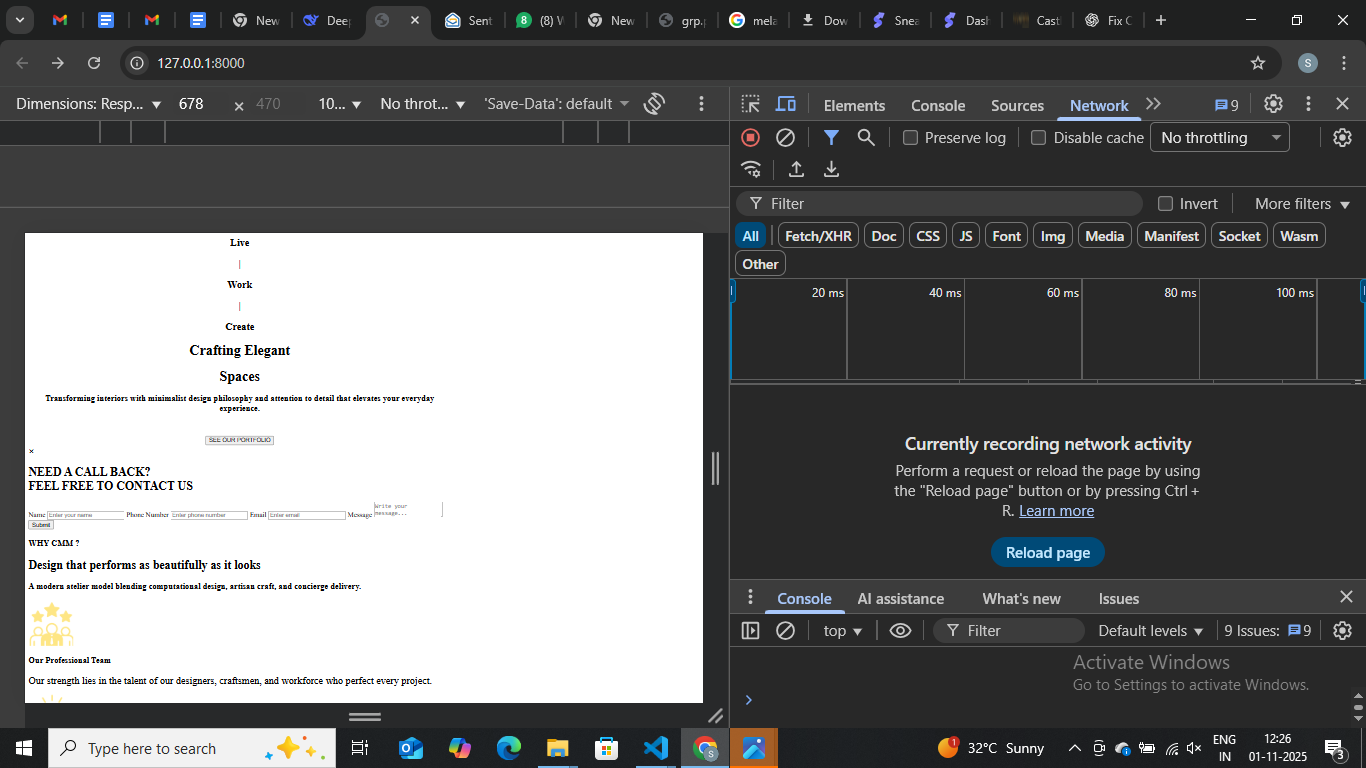Viewport: 1366px width, 768px height.
Task: Tick the Invert filter checkbox
Action: (1165, 204)
